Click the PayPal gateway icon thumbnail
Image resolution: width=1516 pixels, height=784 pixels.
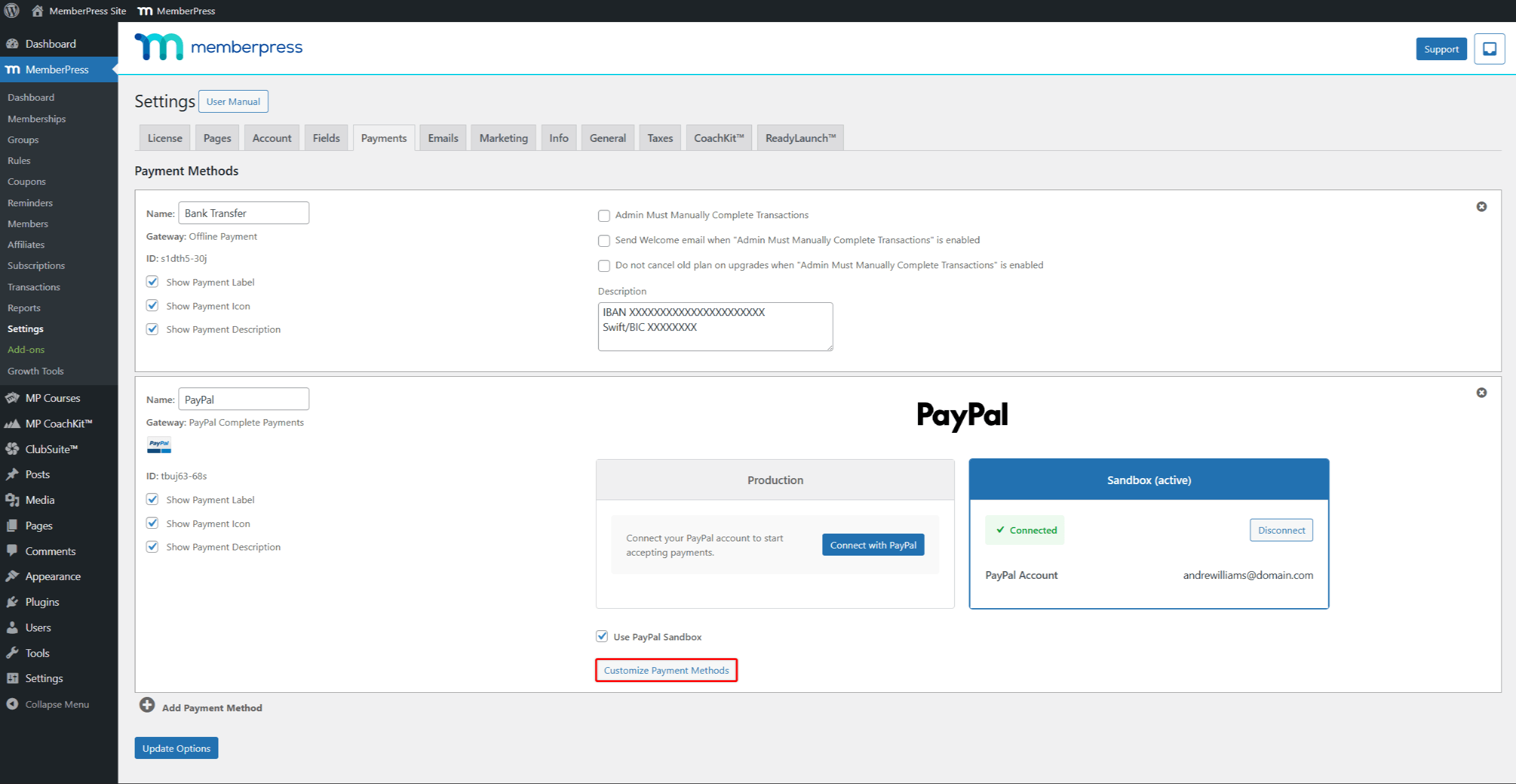[x=159, y=444]
